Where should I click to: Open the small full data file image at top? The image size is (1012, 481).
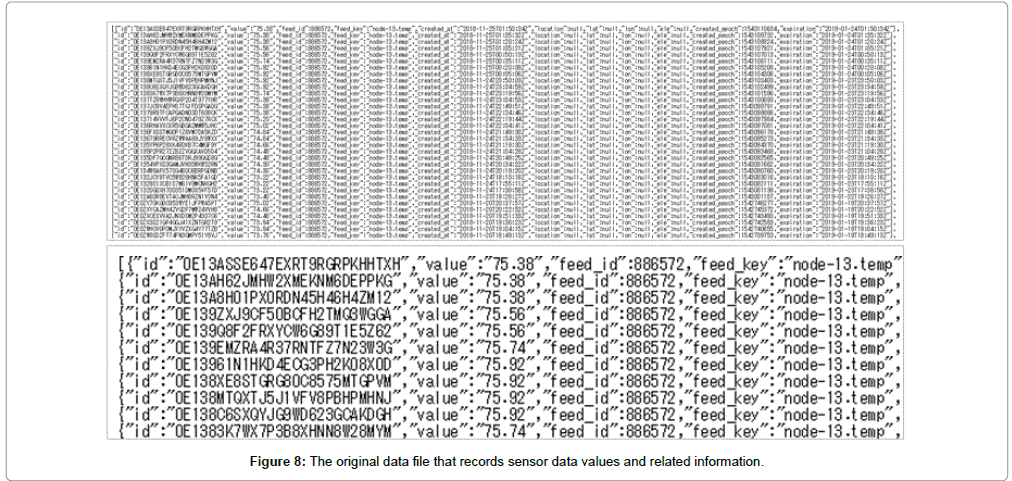click(x=505, y=130)
